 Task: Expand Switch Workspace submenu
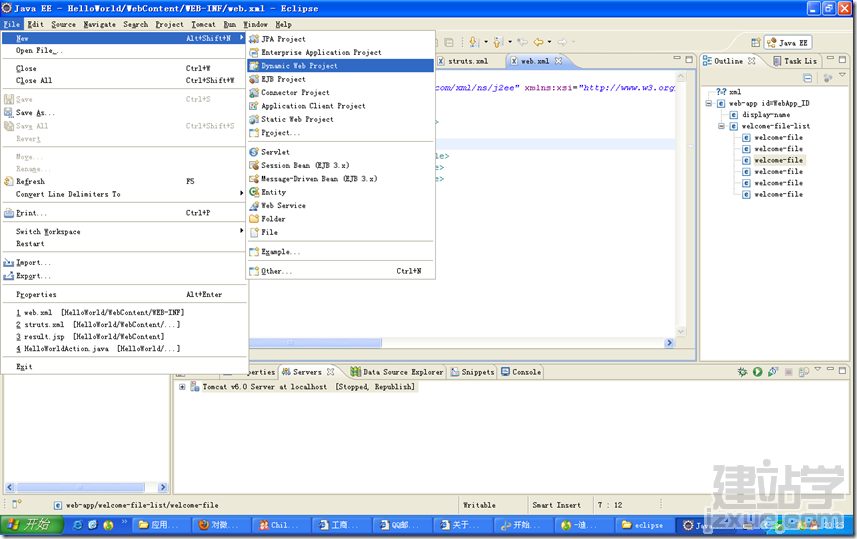coord(124,232)
